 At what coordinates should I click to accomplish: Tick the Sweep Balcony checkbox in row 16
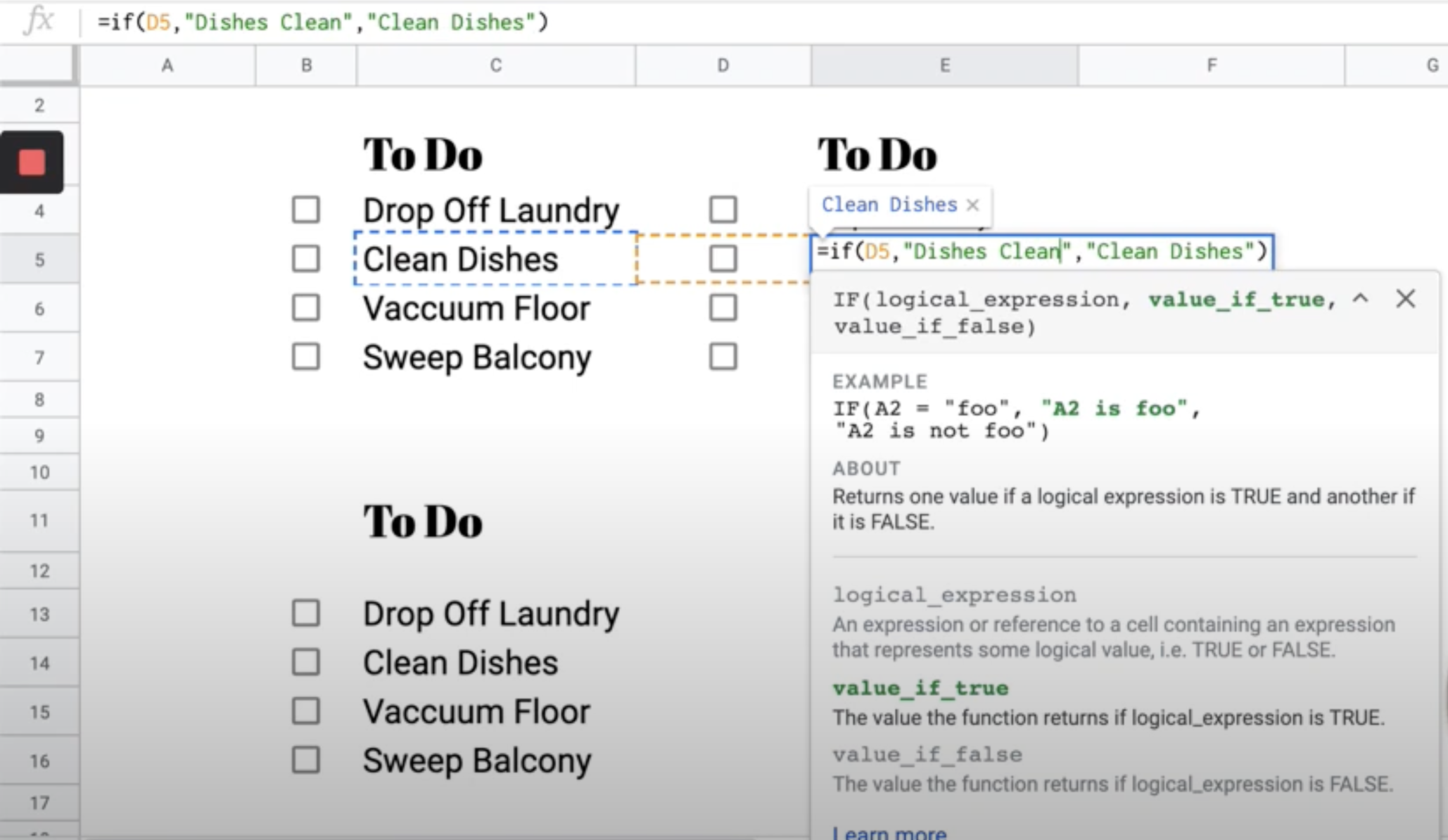coord(305,761)
